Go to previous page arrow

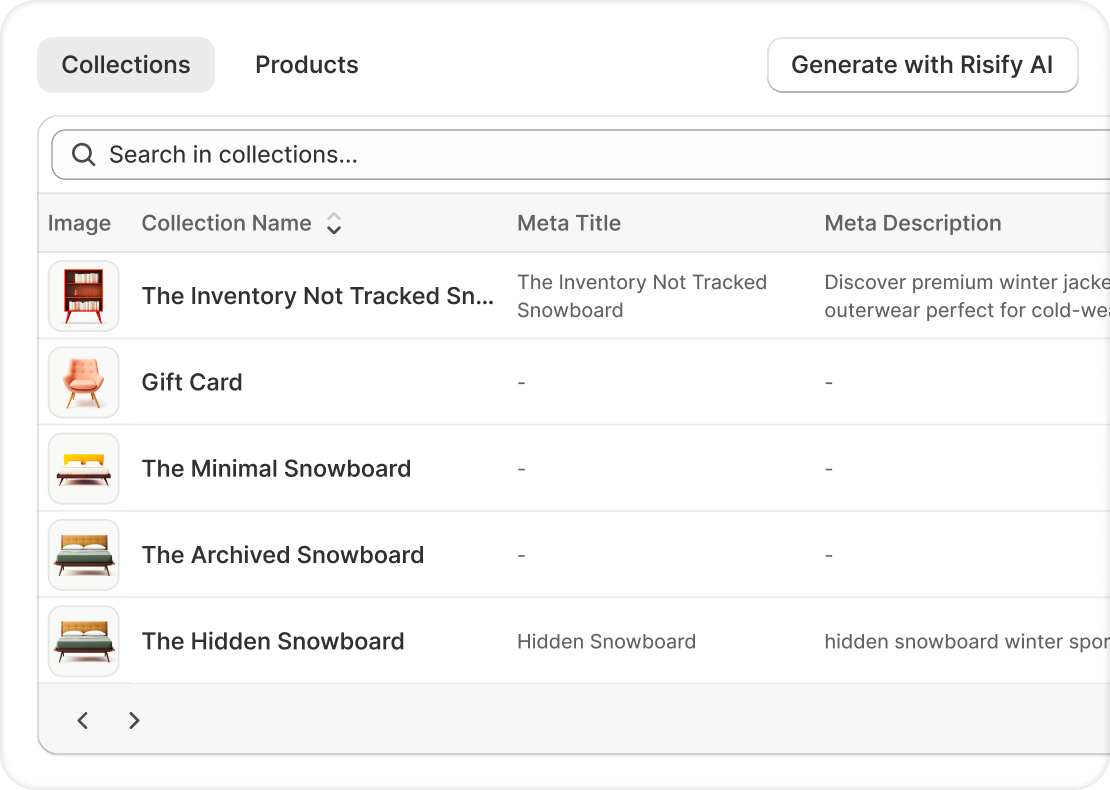pos(83,720)
